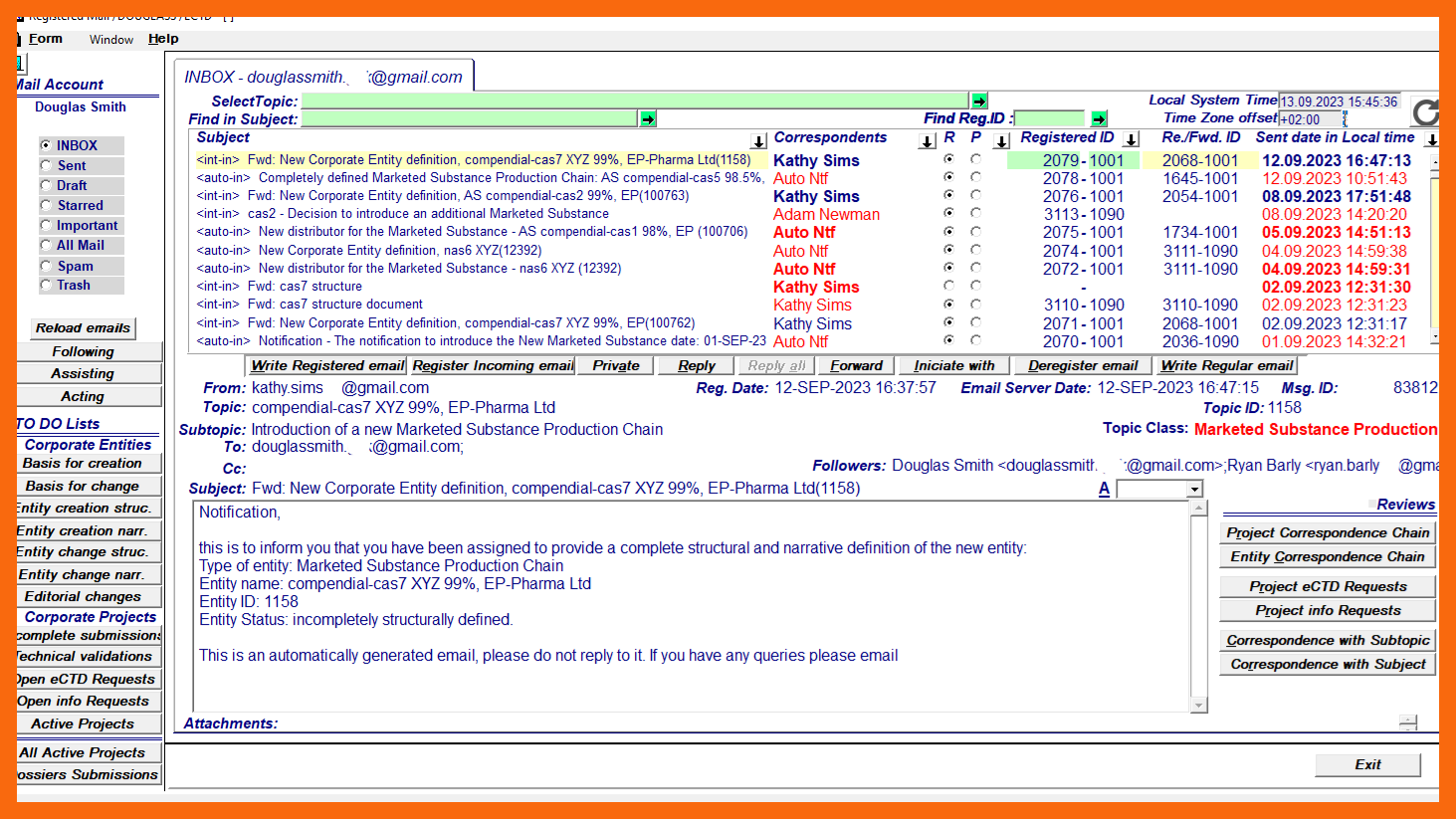This screenshot has width=1456, height=819.
Task: Click the Entity Correspondence Chain button
Action: 1327,556
